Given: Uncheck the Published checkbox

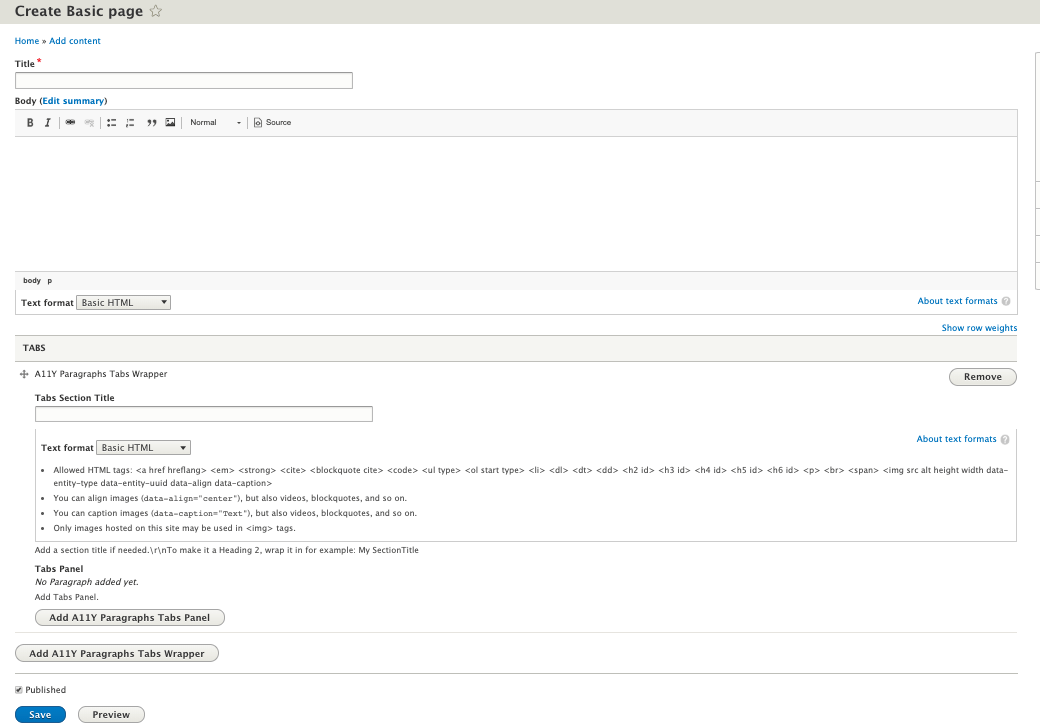Looking at the screenshot, I should click(18, 689).
